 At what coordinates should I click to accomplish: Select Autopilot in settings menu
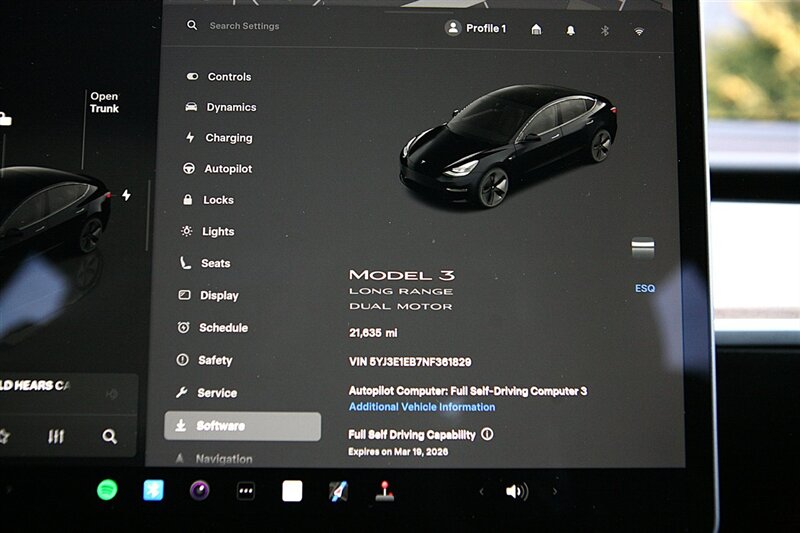click(227, 169)
